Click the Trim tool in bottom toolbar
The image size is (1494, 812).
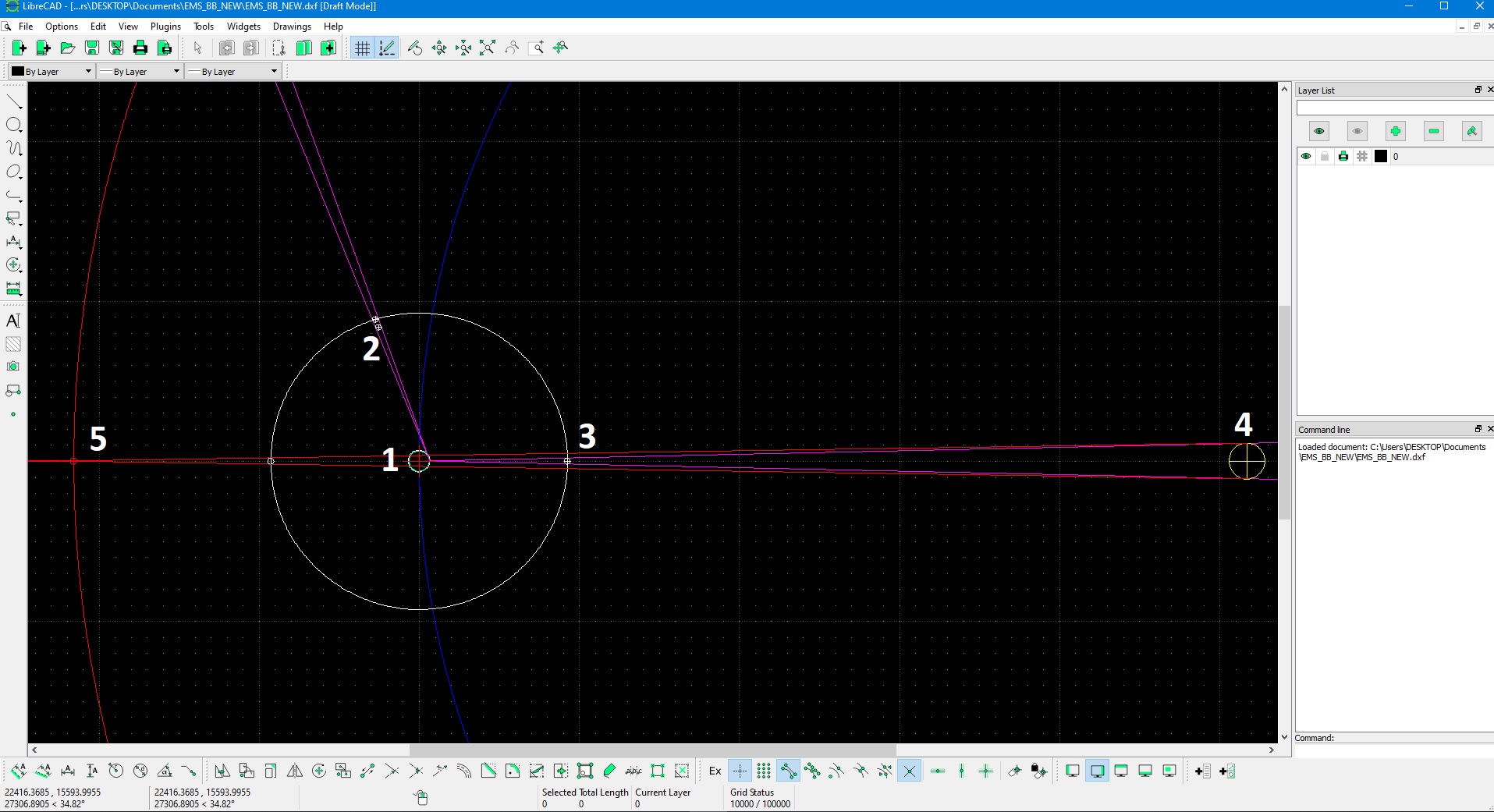tap(392, 771)
